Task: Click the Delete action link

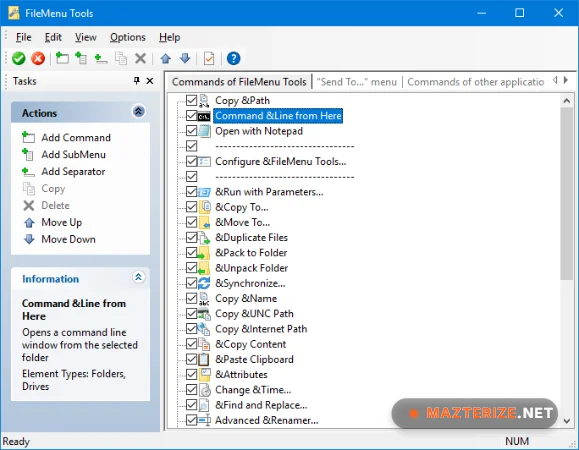Action: pos(55,206)
